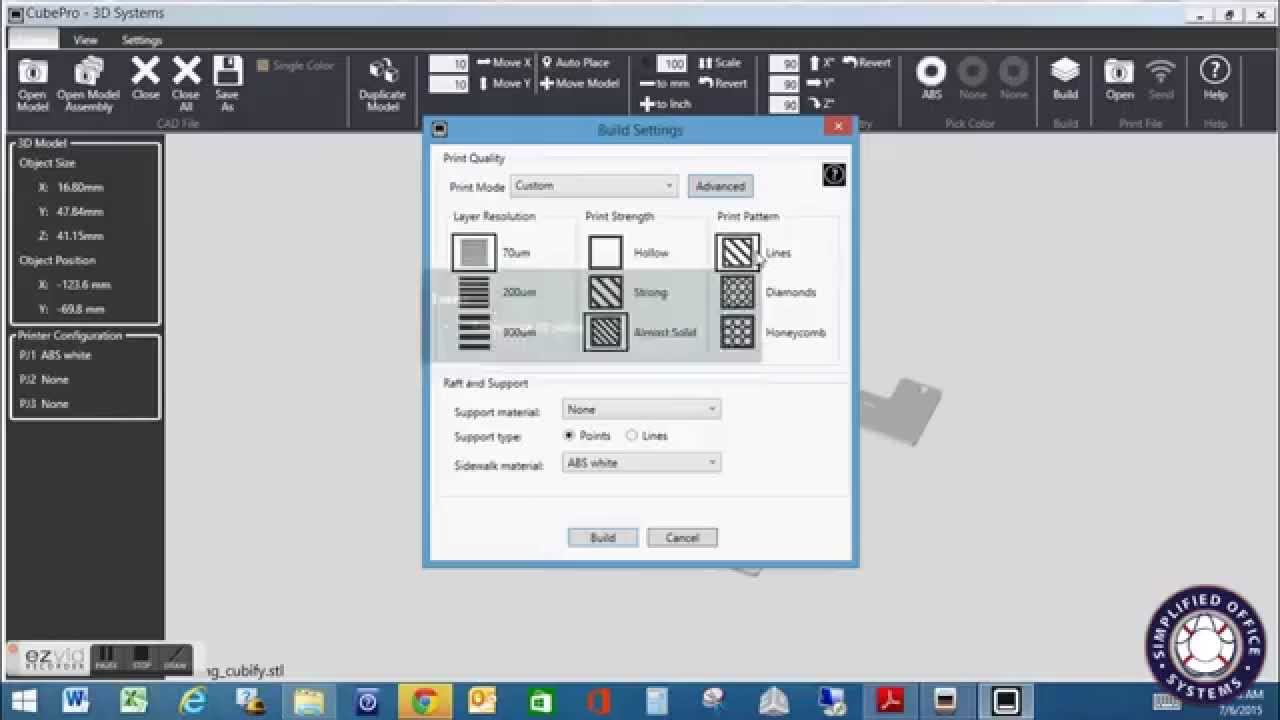This screenshot has height=720, width=1280.
Task: Choose Diamonds print pattern
Action: point(737,292)
